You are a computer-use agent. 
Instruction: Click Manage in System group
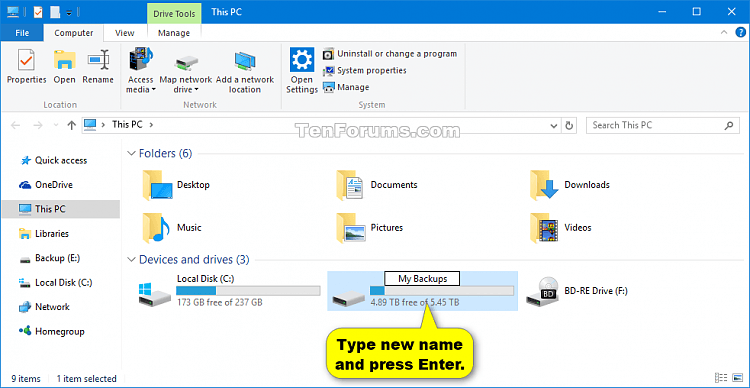pos(346,88)
